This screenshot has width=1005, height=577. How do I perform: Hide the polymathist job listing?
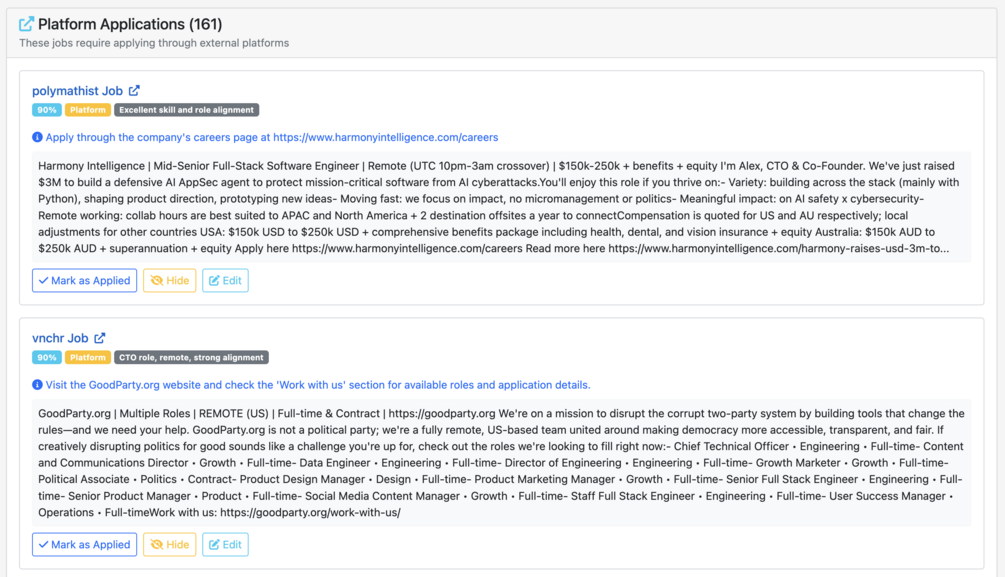point(169,281)
